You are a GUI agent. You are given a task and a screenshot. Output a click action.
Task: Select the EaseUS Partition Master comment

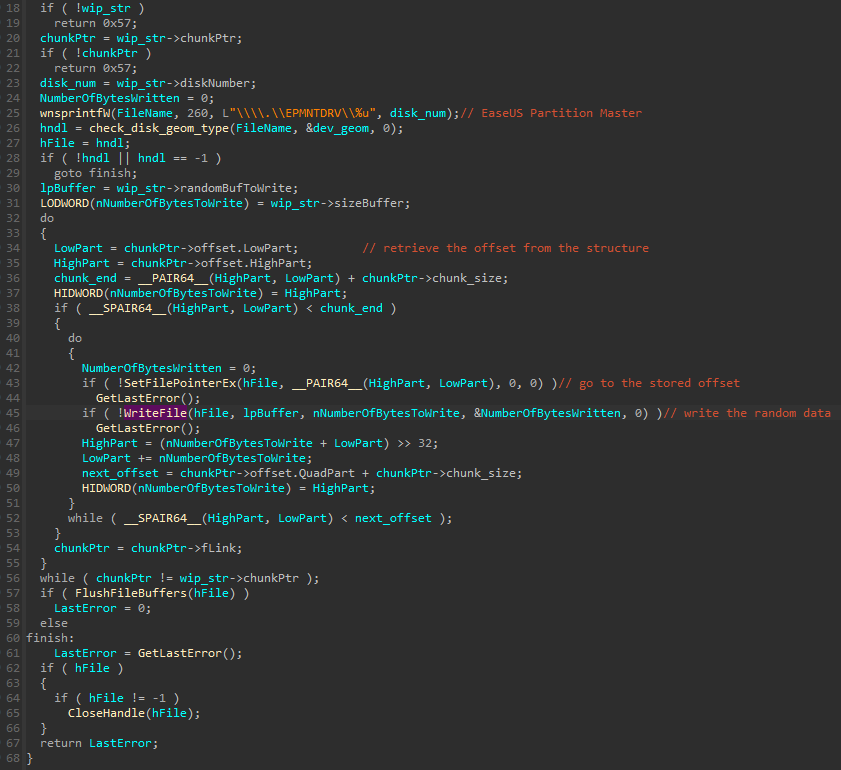(551, 113)
